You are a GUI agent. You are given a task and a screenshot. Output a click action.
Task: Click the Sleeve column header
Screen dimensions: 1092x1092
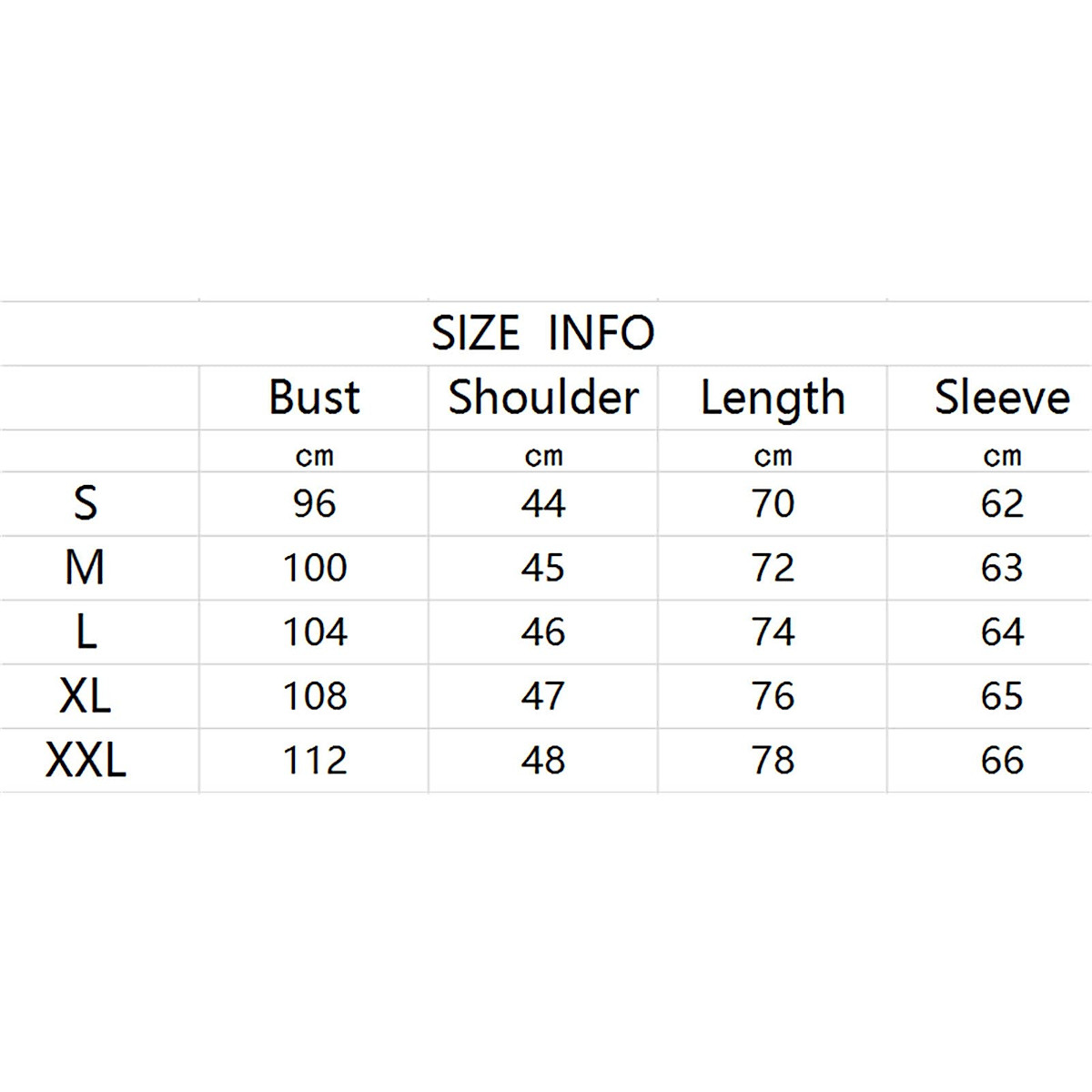(1002, 398)
